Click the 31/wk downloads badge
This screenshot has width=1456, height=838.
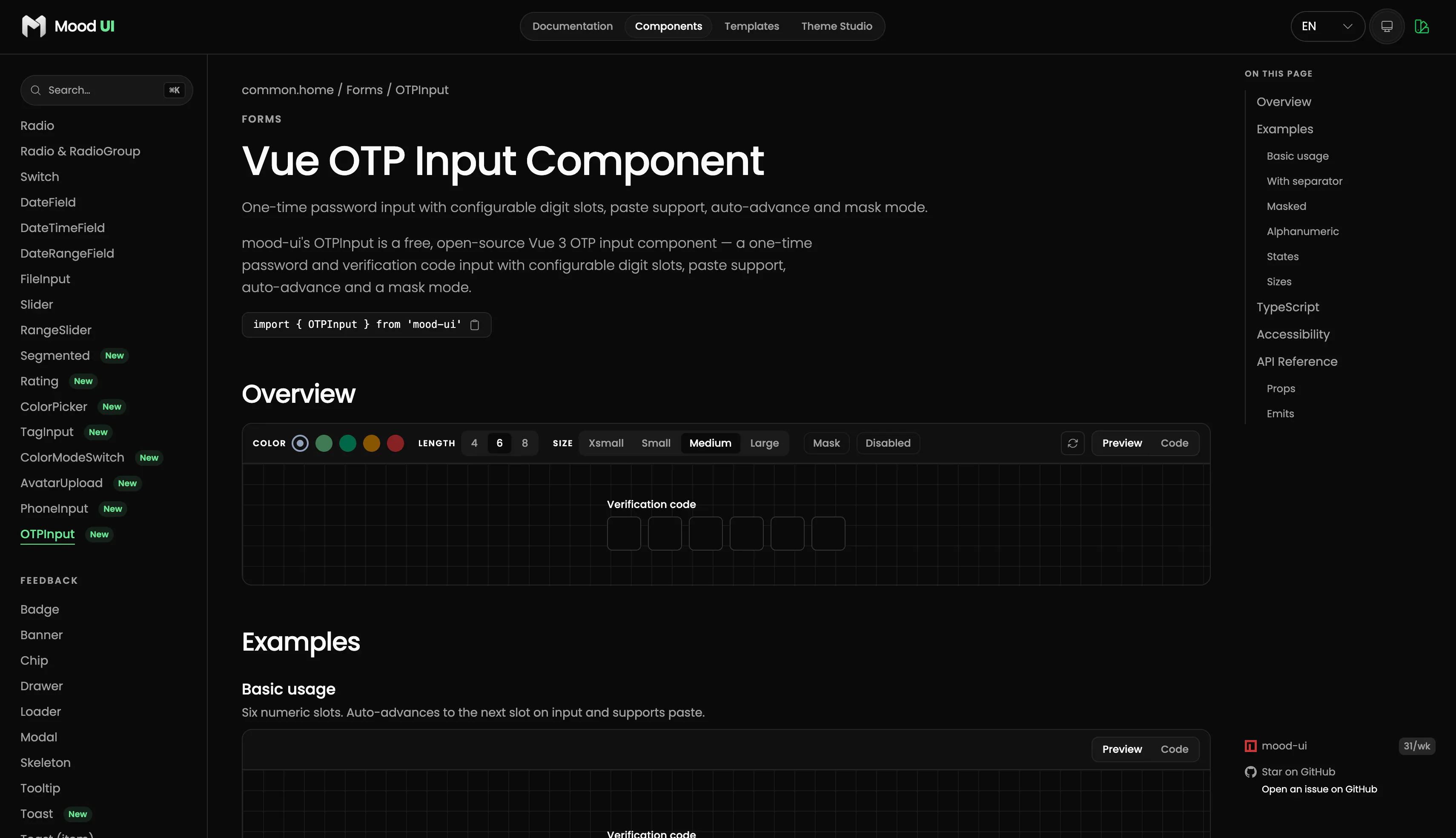point(1416,746)
